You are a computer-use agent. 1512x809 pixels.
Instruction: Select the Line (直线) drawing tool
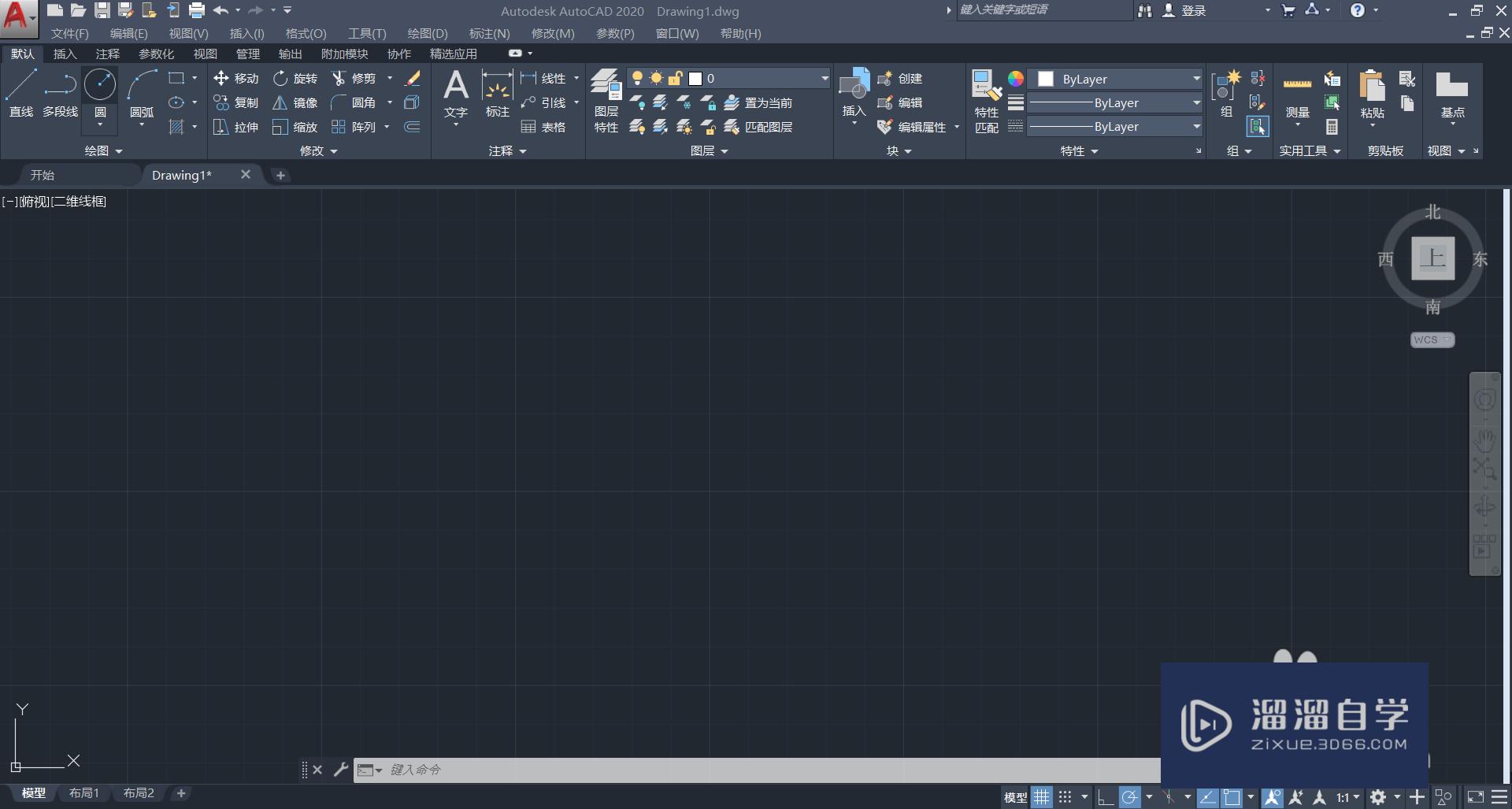[x=21, y=94]
